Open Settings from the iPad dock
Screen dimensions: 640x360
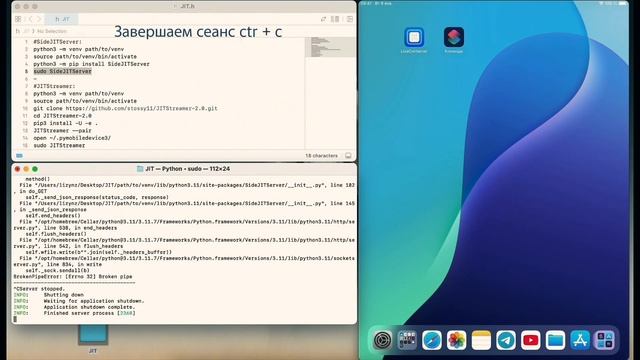(x=382, y=340)
